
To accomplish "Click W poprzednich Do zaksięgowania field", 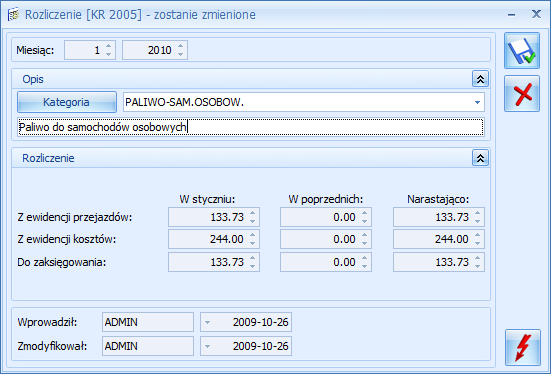I will point(326,262).
